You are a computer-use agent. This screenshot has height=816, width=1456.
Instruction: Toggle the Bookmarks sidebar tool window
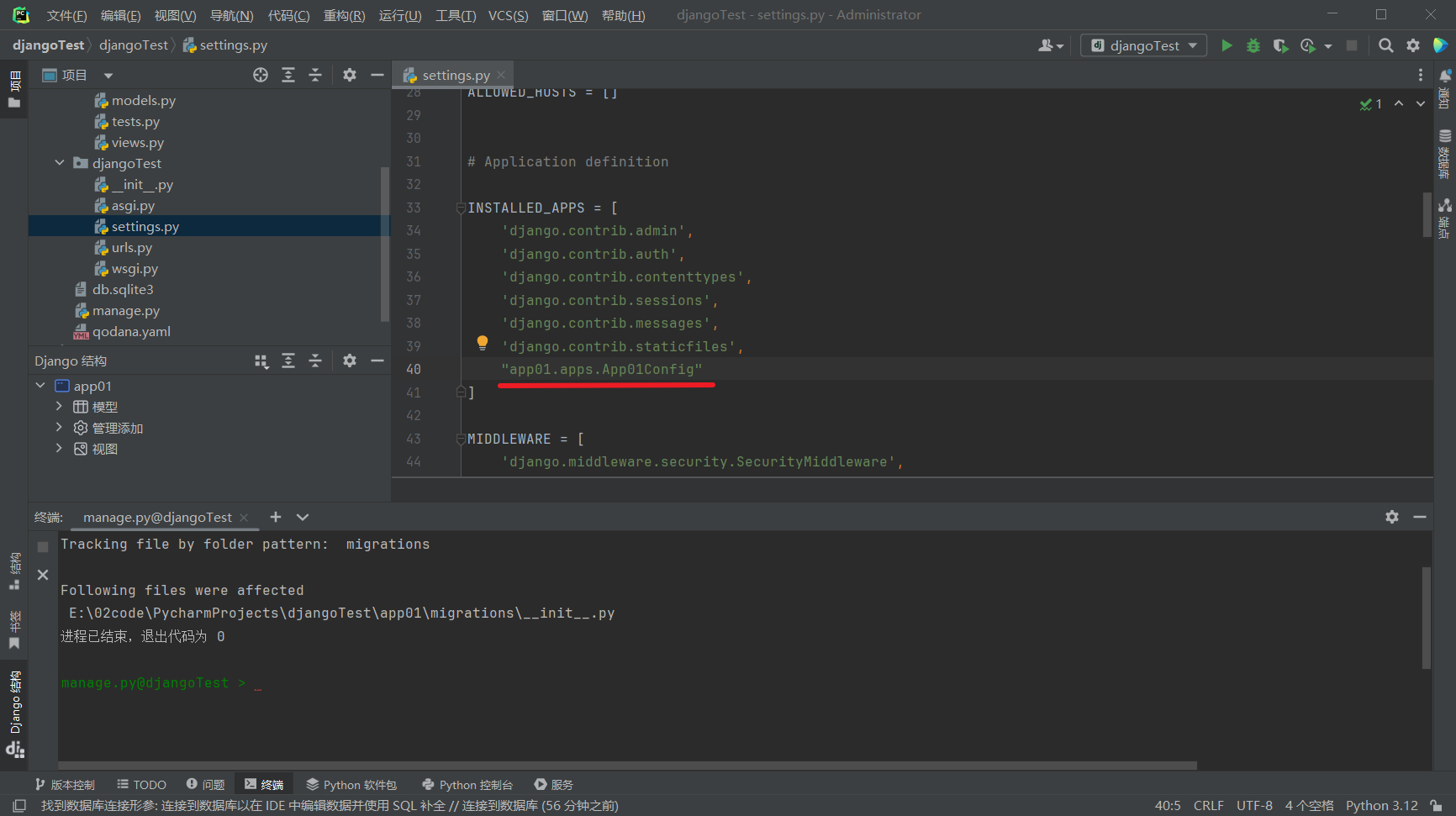[x=14, y=630]
